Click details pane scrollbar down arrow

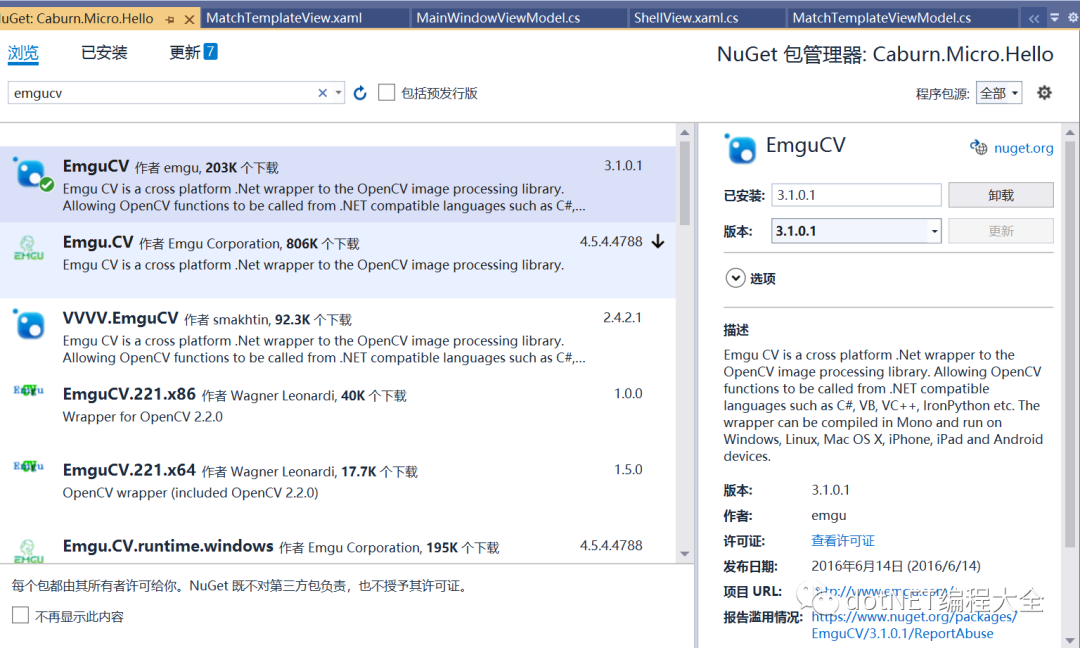click(x=1070, y=640)
